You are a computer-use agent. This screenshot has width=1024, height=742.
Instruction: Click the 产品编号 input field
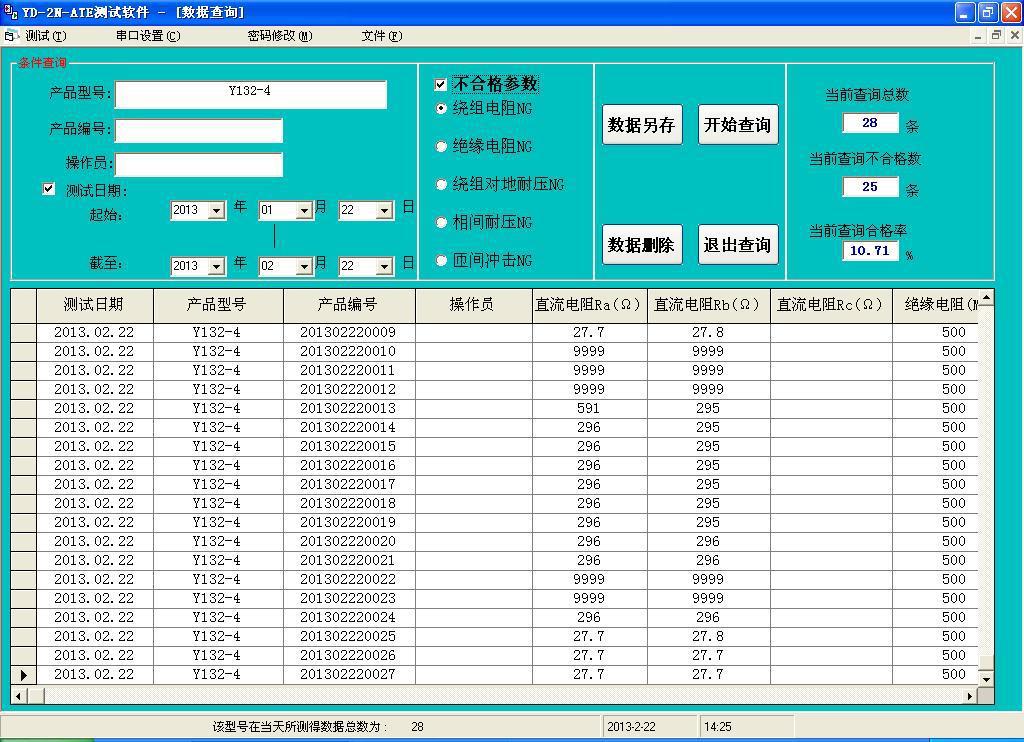pos(199,130)
